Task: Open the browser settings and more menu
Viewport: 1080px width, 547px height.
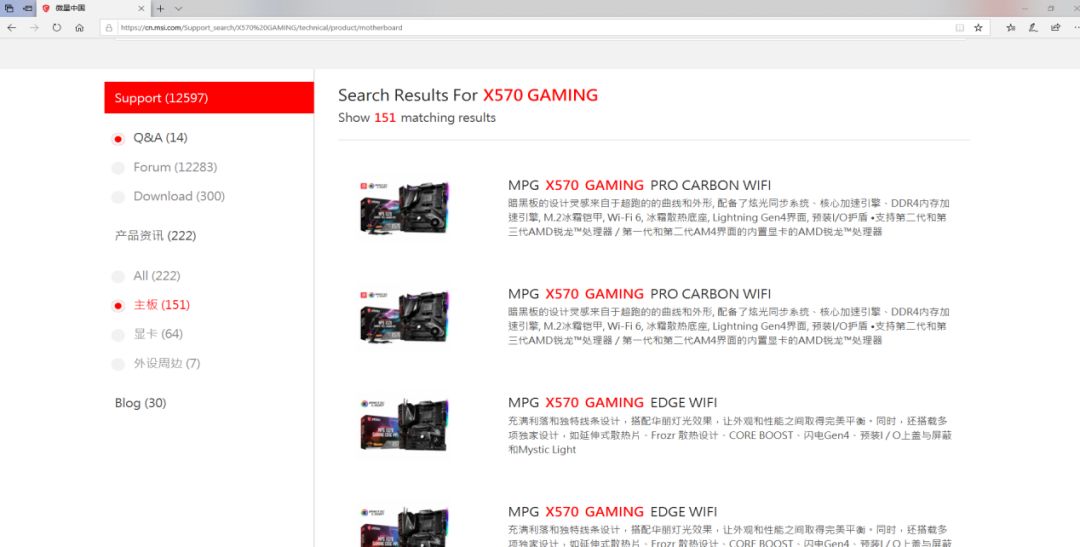Action: [1076, 28]
